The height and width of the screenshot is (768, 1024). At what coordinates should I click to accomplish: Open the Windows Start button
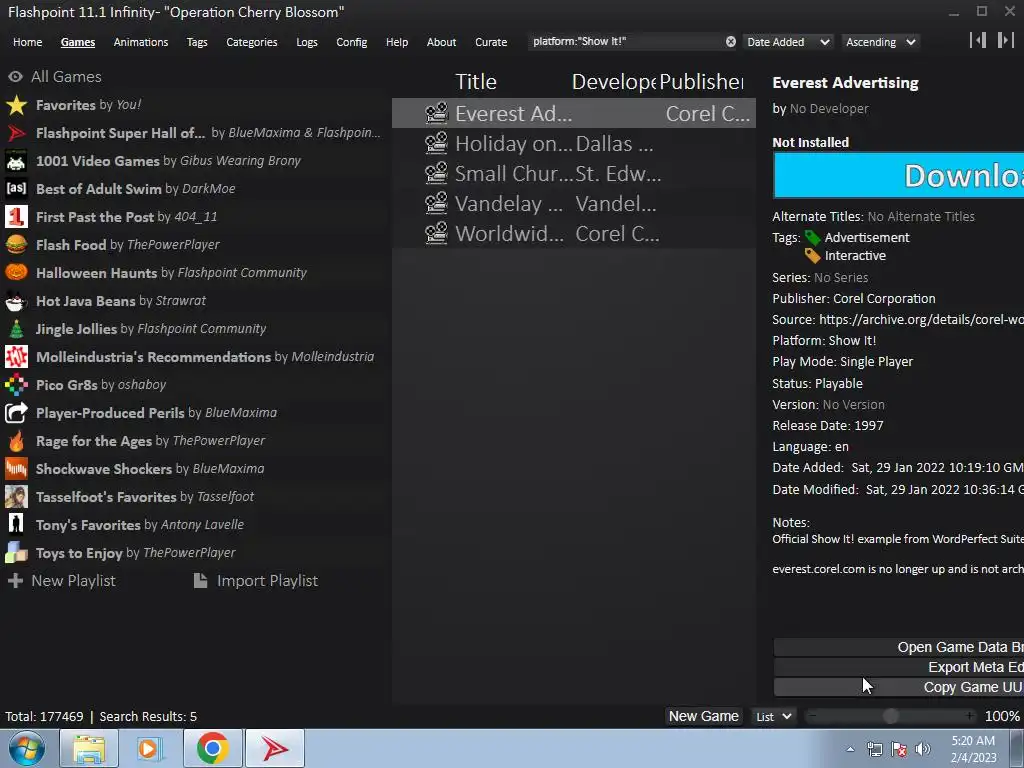pyautogui.click(x=27, y=749)
